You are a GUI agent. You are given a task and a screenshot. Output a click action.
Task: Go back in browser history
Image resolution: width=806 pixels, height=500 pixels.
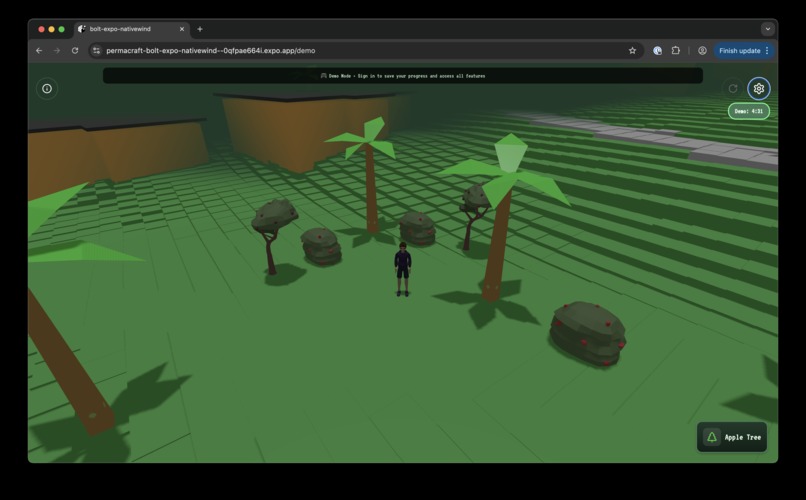(39, 51)
